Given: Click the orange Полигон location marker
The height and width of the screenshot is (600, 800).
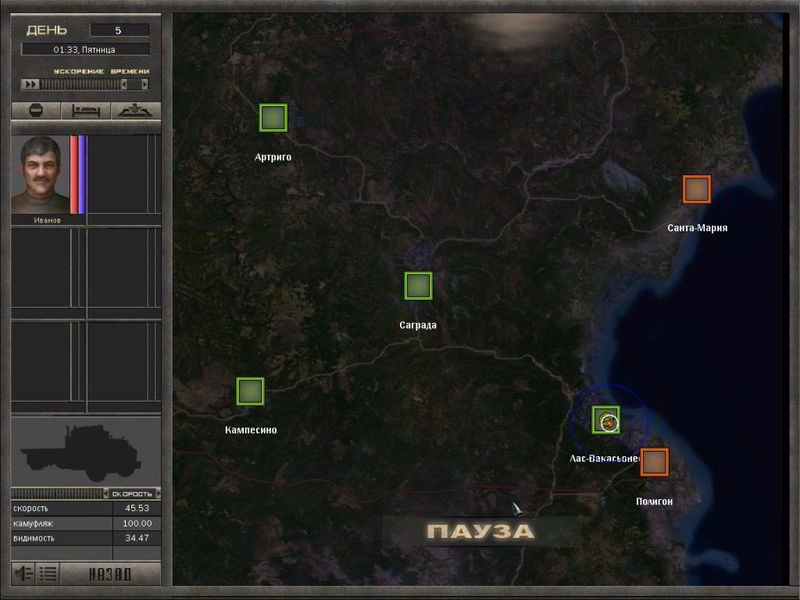Looking at the screenshot, I should point(654,462).
